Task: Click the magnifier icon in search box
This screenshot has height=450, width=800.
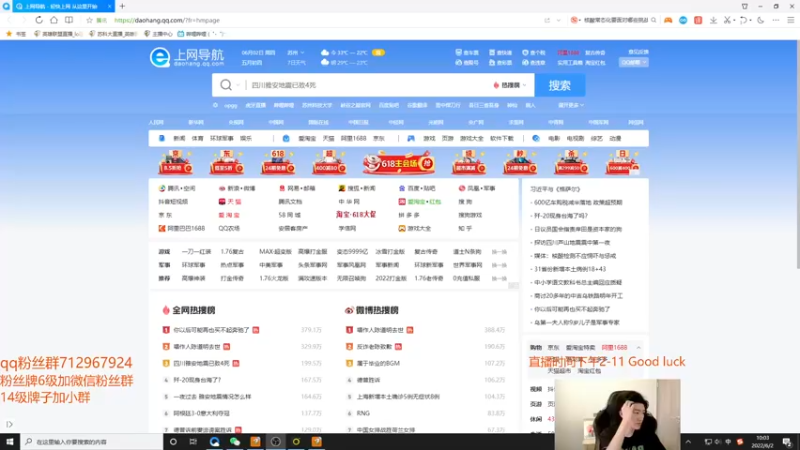Action: [x=226, y=85]
